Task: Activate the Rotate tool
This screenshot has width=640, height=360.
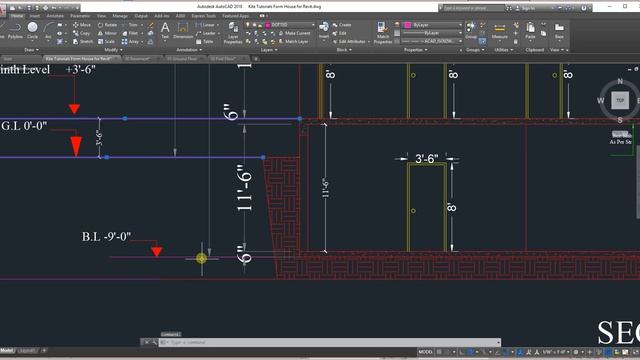Action: 107,25
